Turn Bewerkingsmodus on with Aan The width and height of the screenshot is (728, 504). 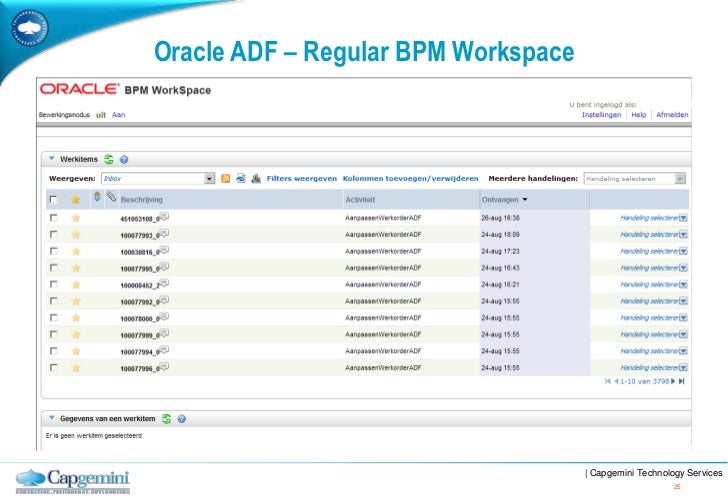pyautogui.click(x=118, y=115)
